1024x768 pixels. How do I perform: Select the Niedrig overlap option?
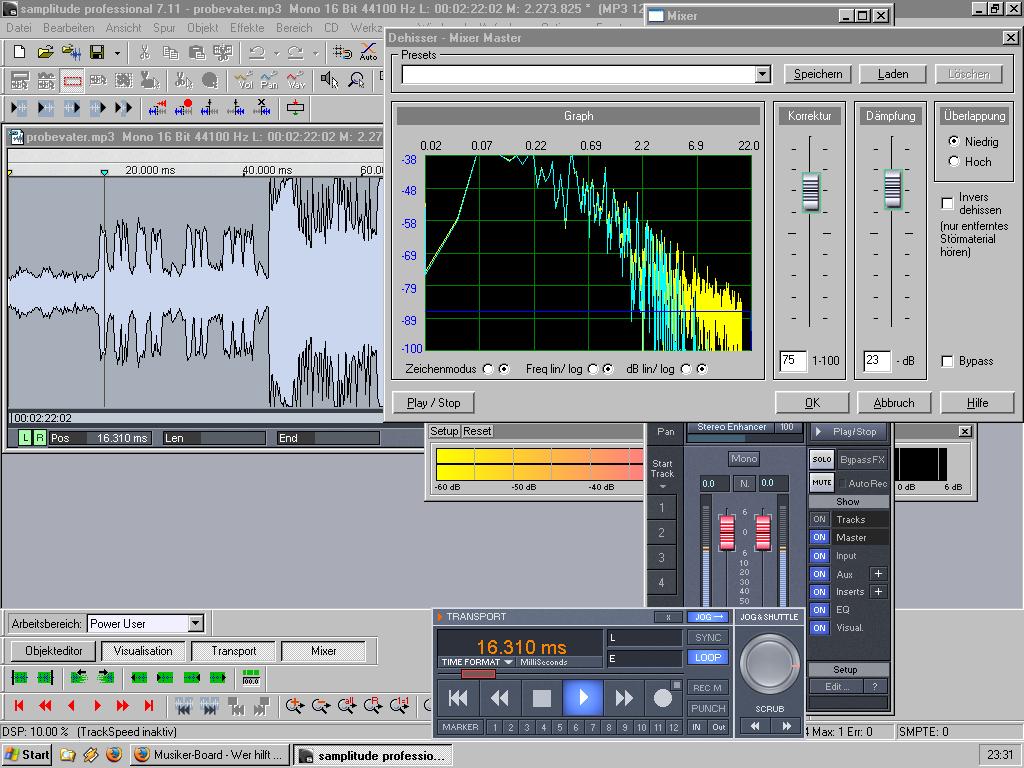coord(953,141)
